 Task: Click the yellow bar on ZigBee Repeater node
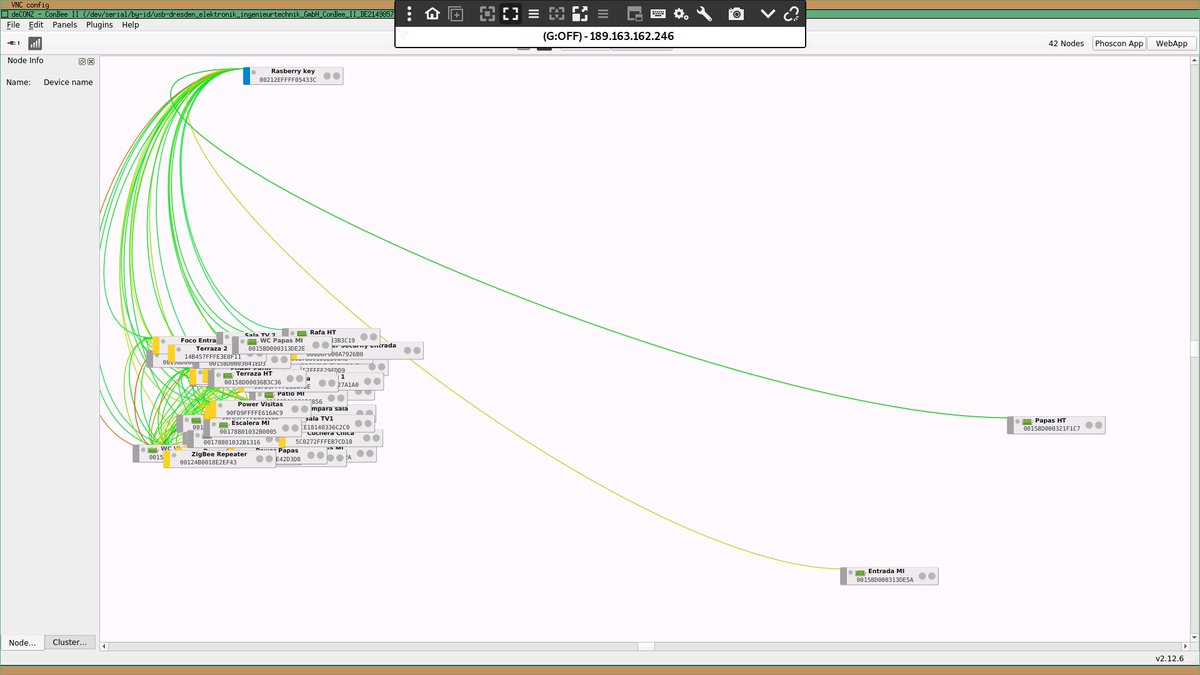coord(167,459)
